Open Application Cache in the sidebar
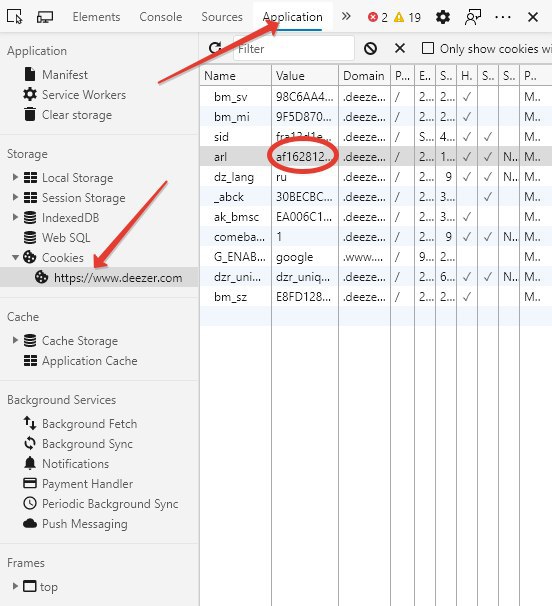 click(x=90, y=361)
